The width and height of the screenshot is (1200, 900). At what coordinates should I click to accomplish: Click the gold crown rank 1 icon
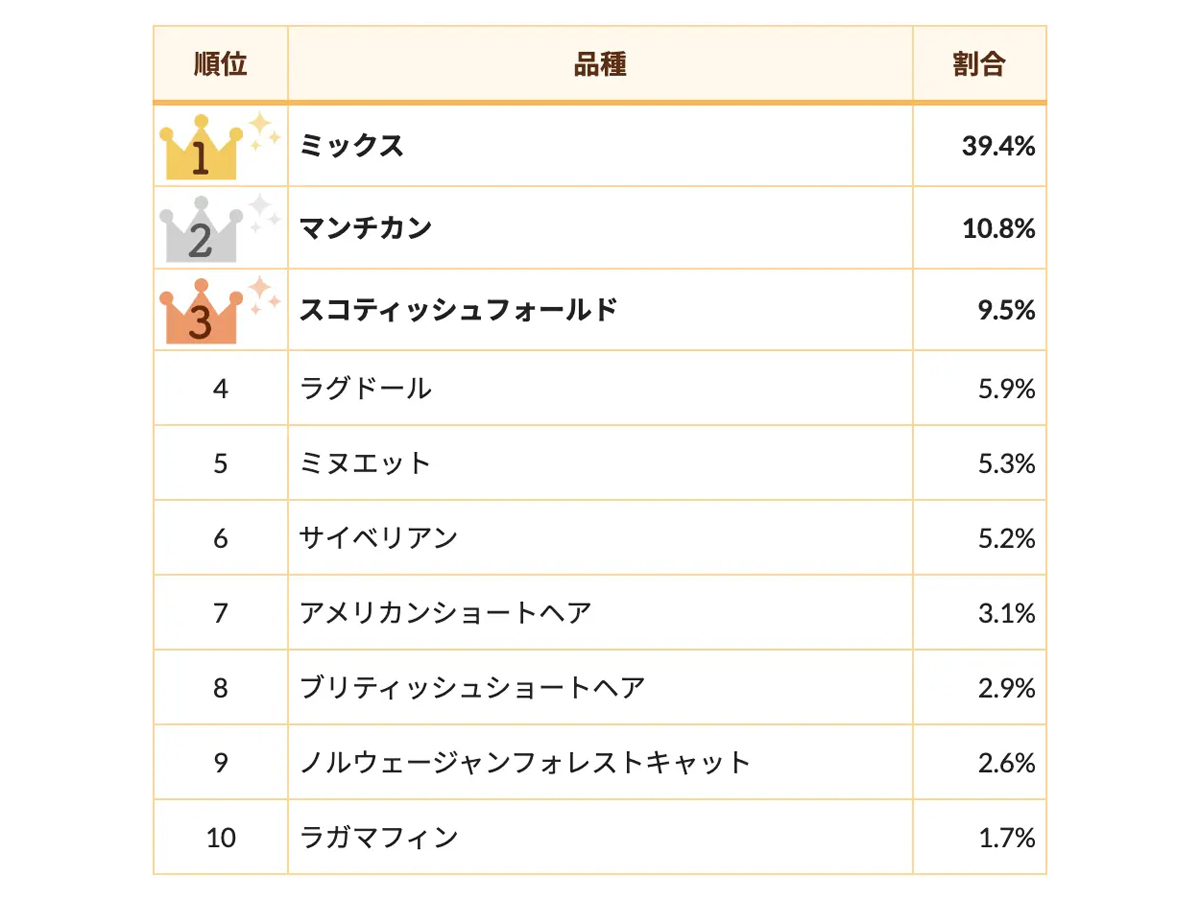220,146
